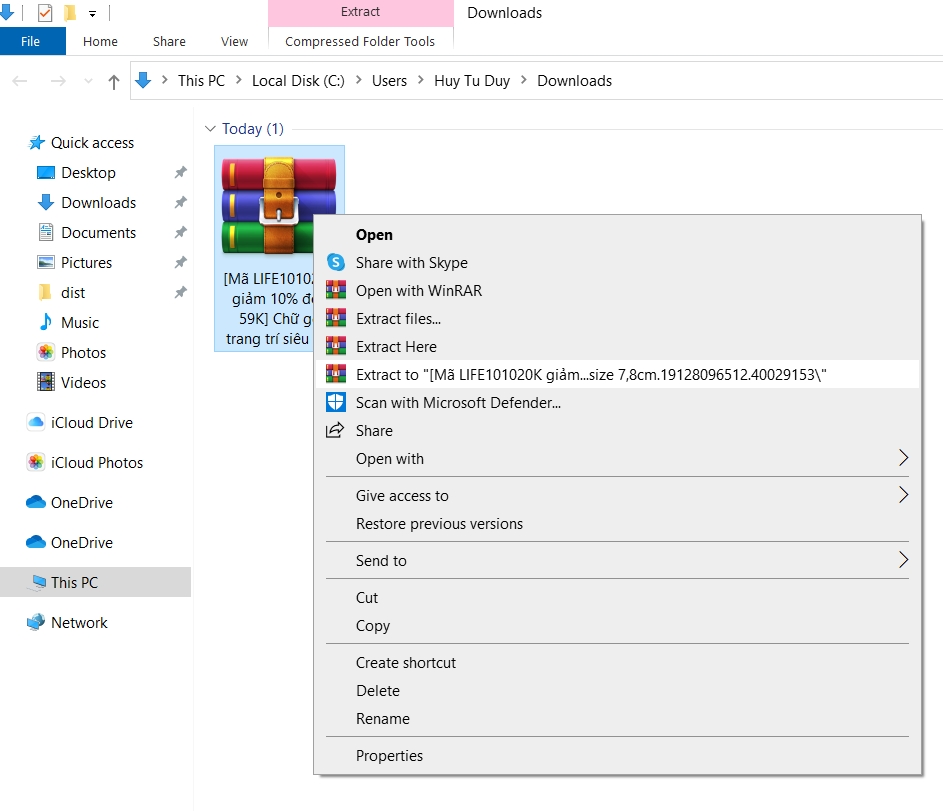Viewport: 943px width, 811px height.
Task: Collapse the Today (1) group
Action: (210, 129)
